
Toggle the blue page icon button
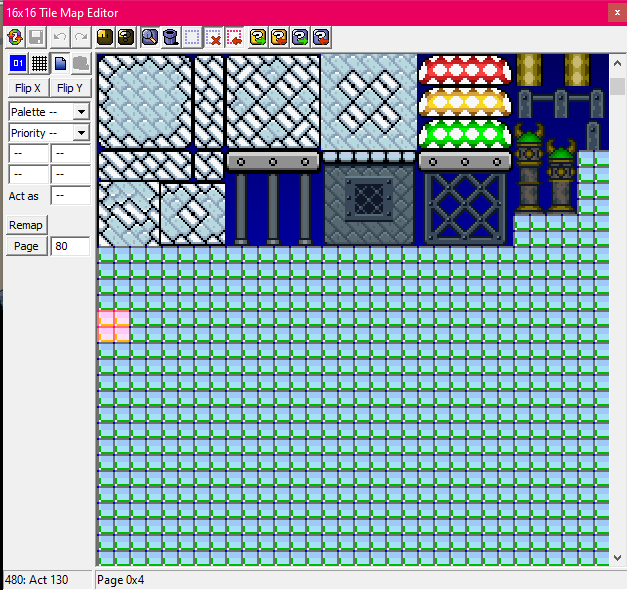[x=60, y=63]
